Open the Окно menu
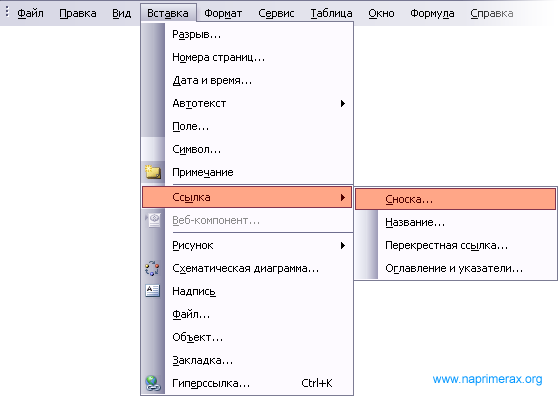 pos(381,13)
